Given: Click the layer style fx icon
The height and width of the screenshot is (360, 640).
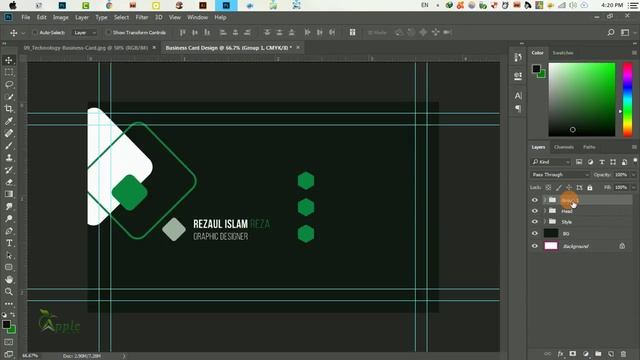Looking at the screenshot, I should pyautogui.click(x=560, y=353).
